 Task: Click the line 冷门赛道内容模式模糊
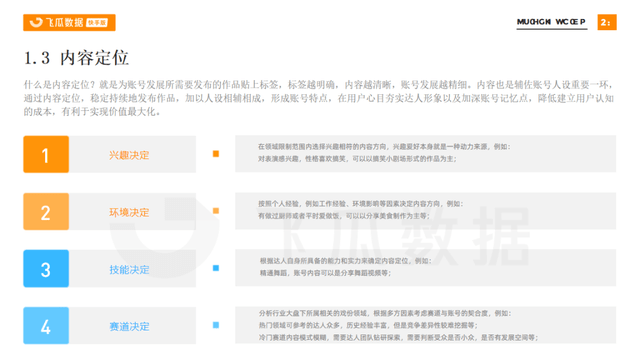(398, 338)
